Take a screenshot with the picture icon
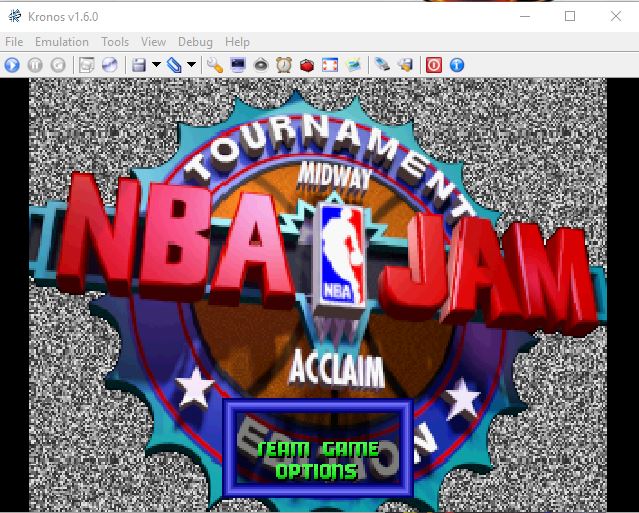The image size is (639, 513). [x=353, y=65]
